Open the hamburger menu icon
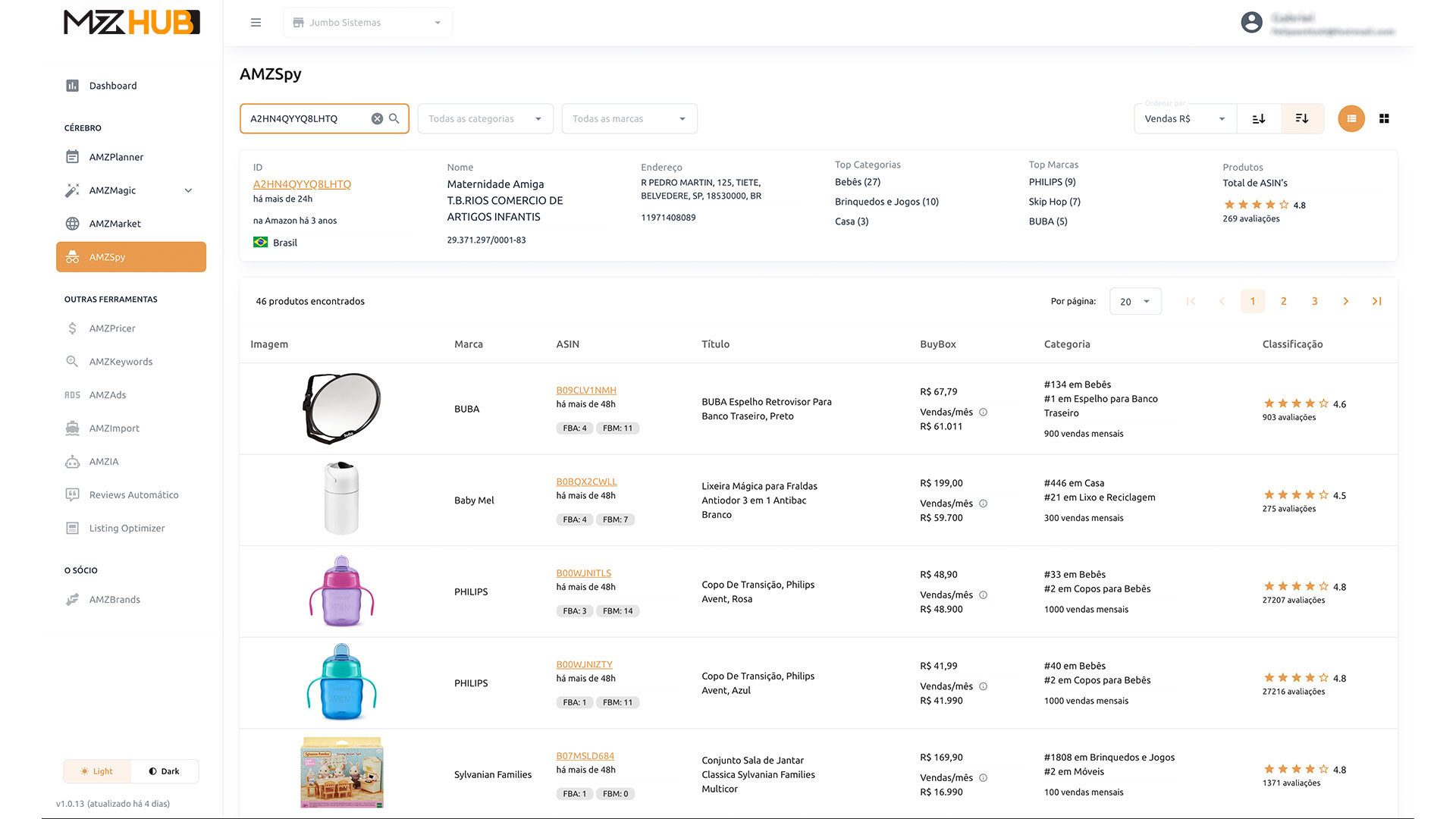Viewport: 1456px width, 819px height. (256, 23)
